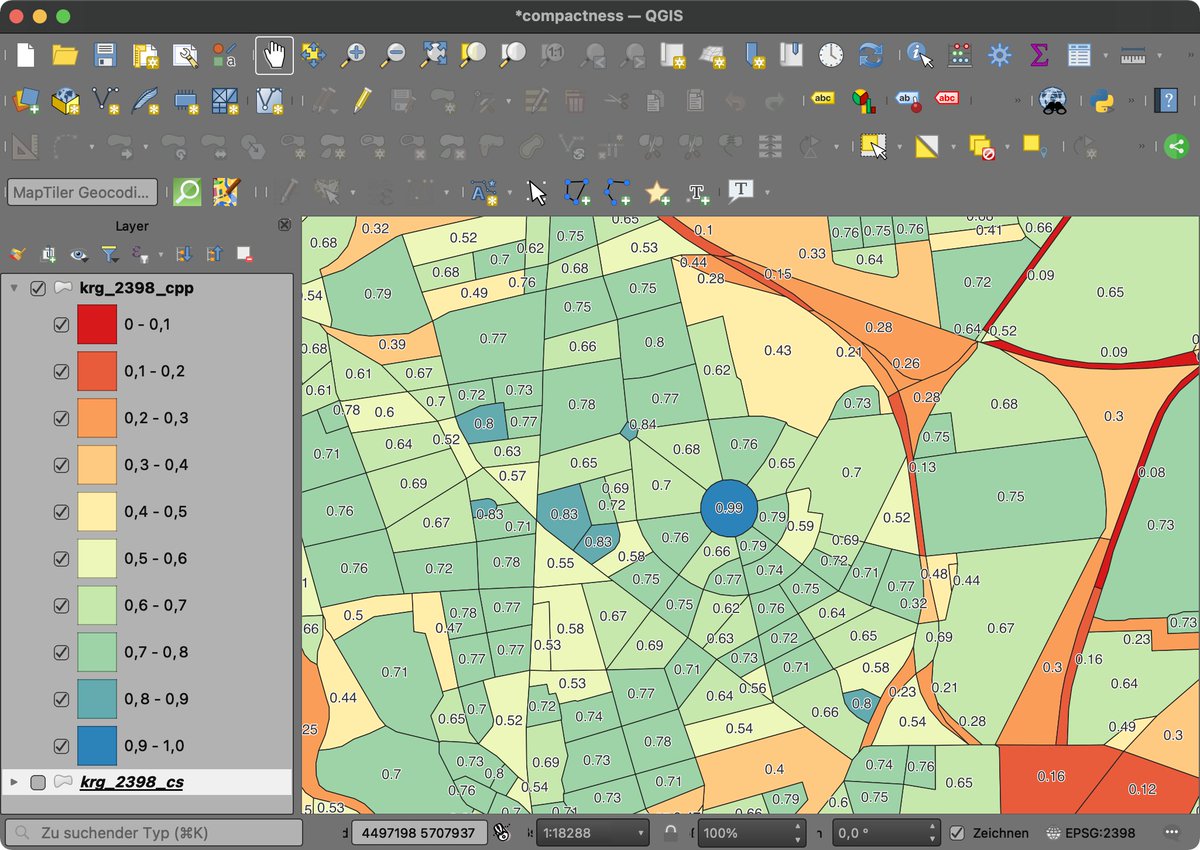
Task: Toggle the Zeichnen render checkbox
Action: point(957,832)
